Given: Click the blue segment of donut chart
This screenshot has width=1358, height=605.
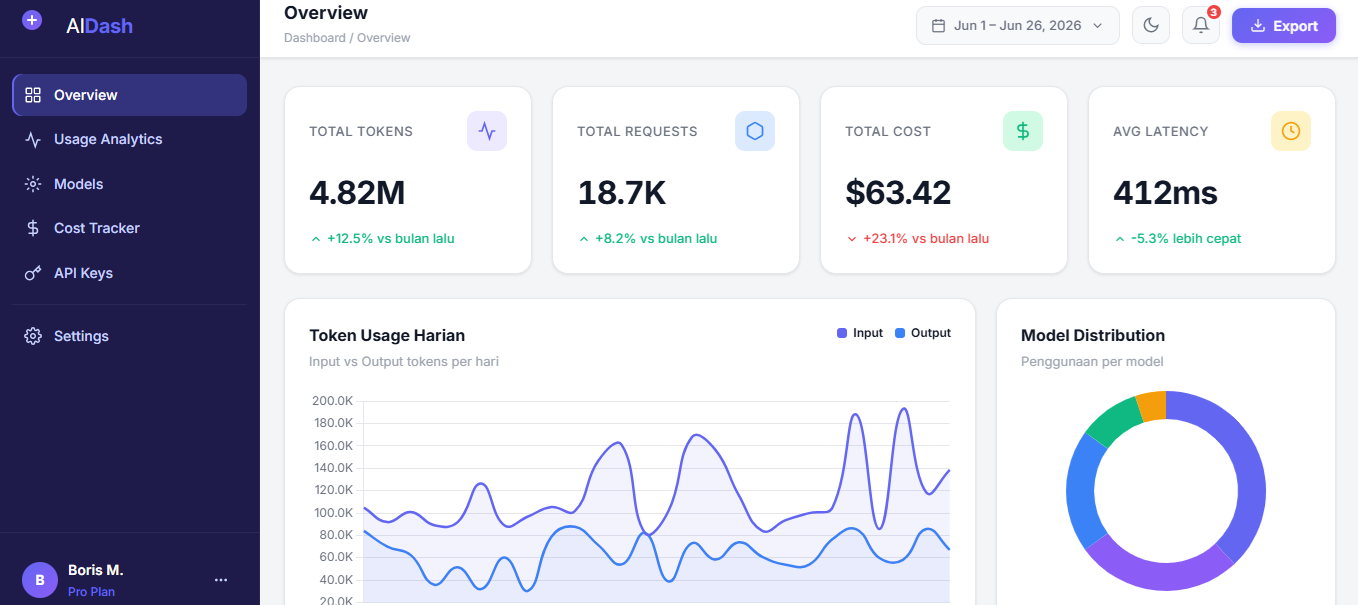Looking at the screenshot, I should click(x=1082, y=492).
